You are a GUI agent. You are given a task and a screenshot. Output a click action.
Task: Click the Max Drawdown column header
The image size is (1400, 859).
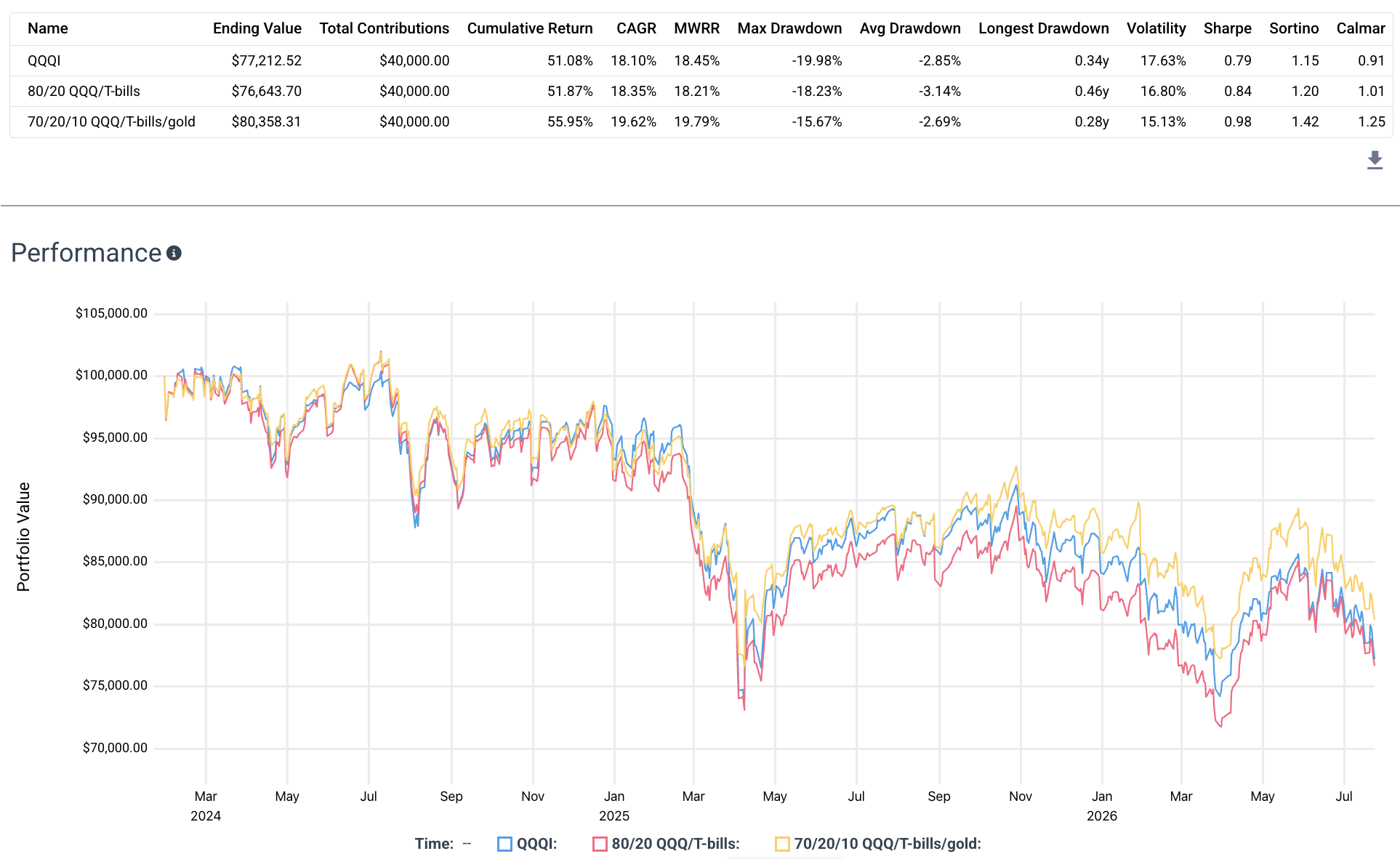pyautogui.click(x=790, y=28)
